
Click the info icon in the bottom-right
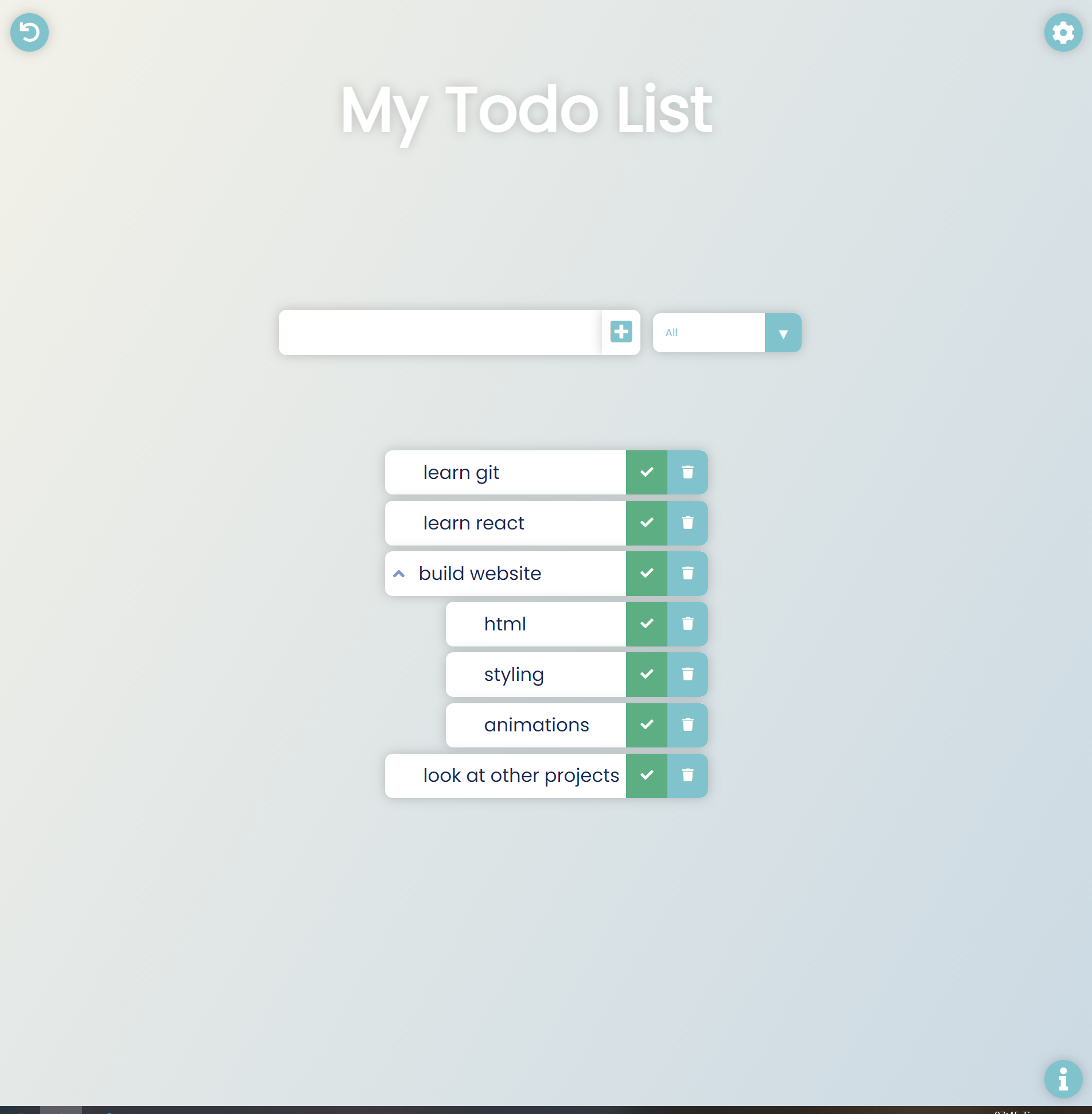pos(1063,1079)
